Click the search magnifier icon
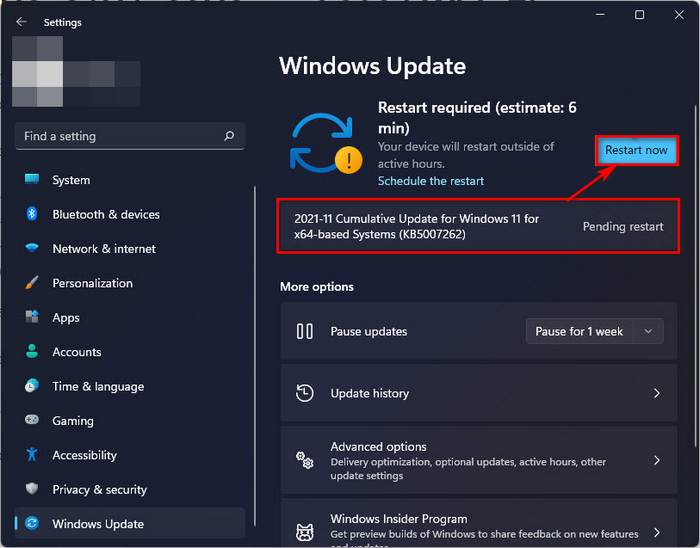The image size is (700, 548). [x=229, y=136]
